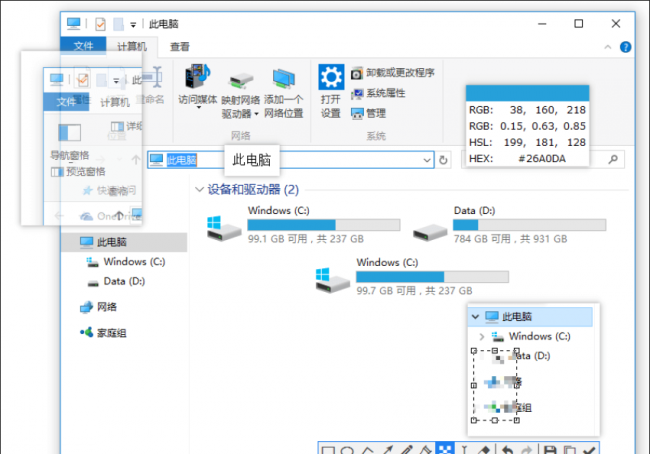Click 管理 in the 系统 group
Viewport: 650px width, 454px height.
click(x=368, y=113)
